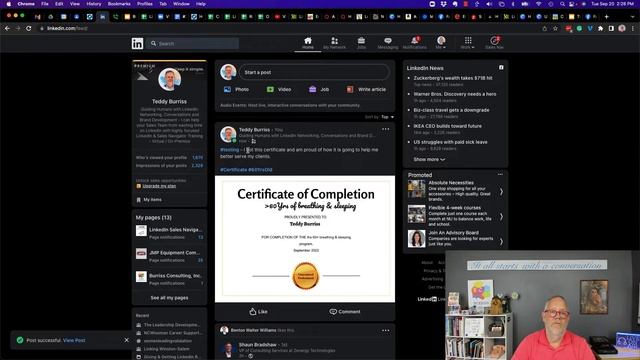Open LinkedIn Sales Navigator page entry

click(x=169, y=233)
